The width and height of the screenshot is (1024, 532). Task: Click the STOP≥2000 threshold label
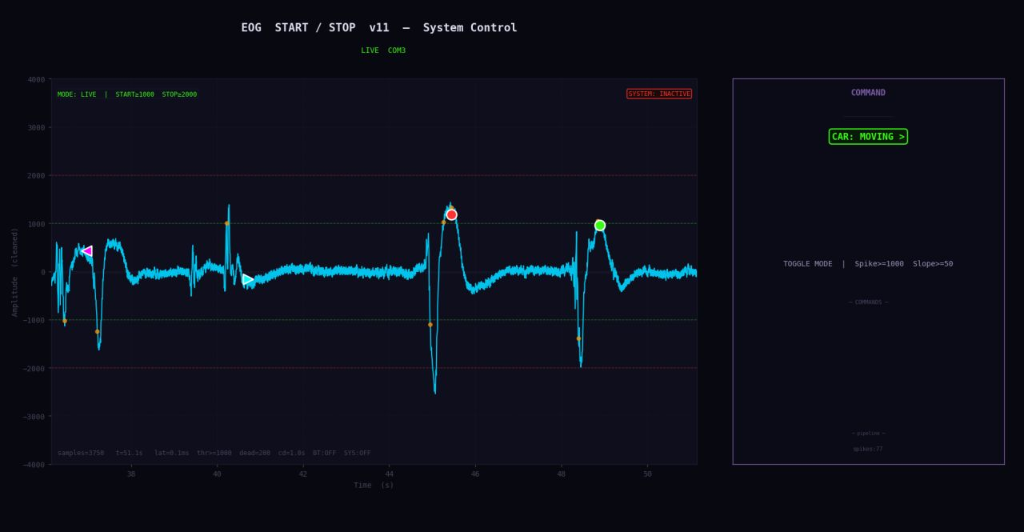(179, 95)
